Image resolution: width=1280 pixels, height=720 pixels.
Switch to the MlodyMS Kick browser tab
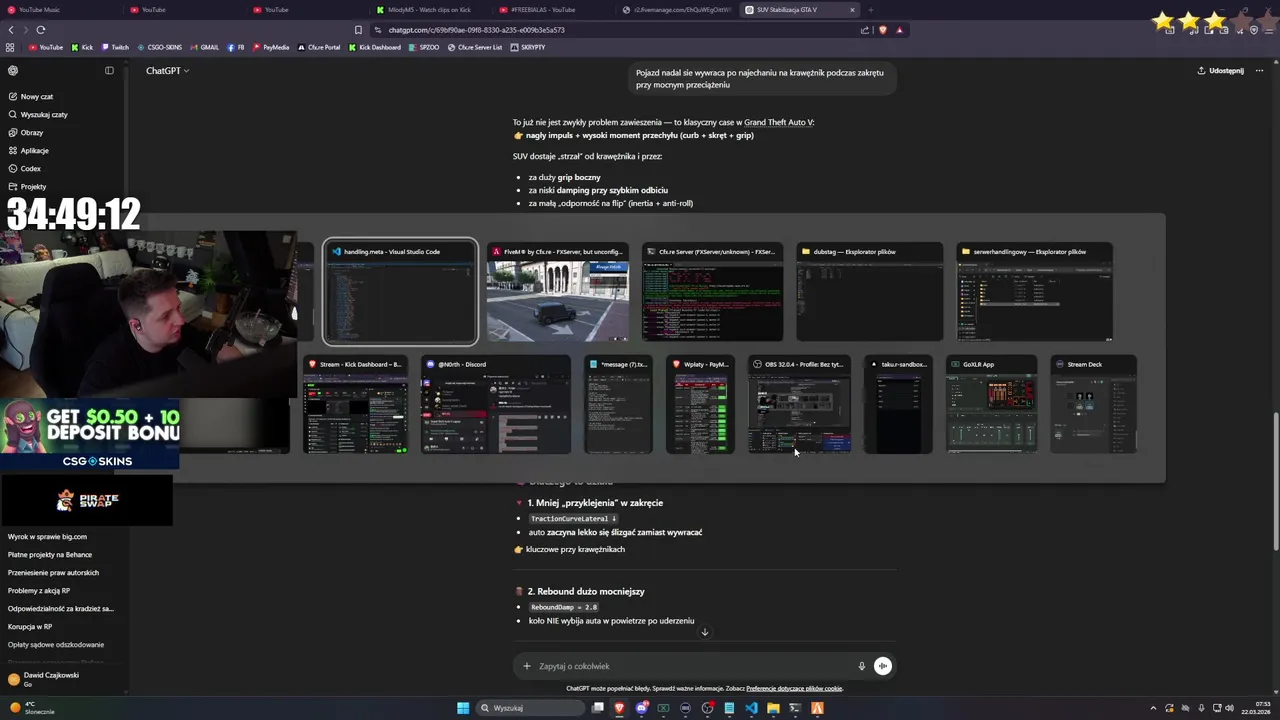point(430,10)
